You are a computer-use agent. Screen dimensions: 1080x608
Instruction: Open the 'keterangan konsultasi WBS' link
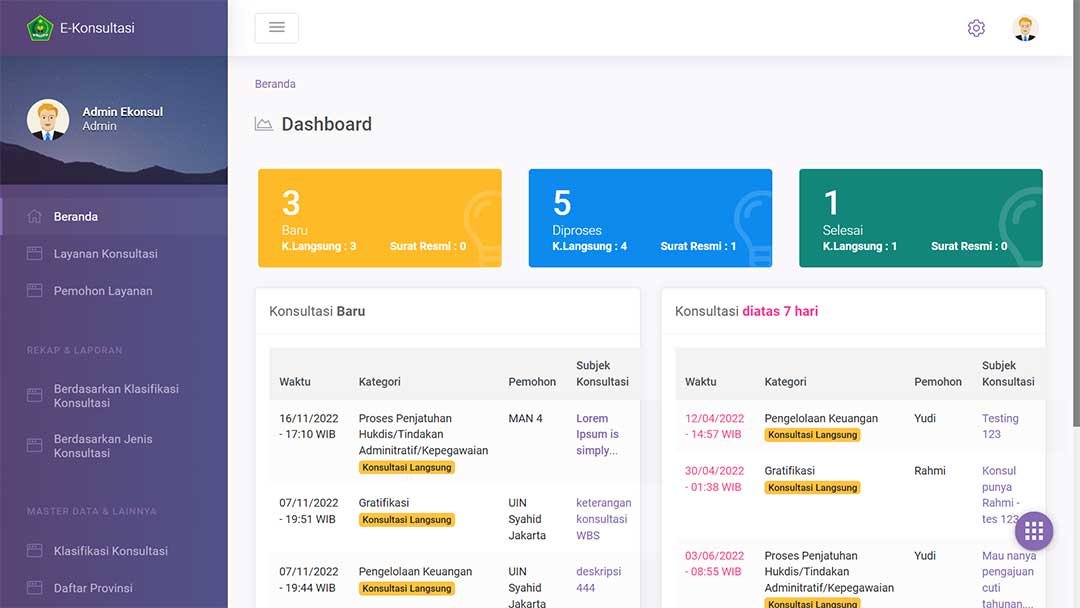[x=603, y=519]
